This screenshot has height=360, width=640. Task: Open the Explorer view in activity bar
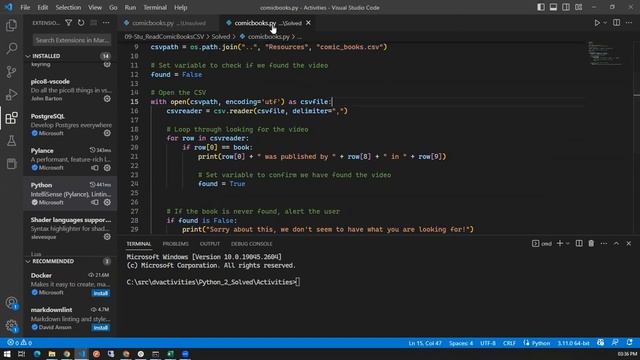point(11,25)
